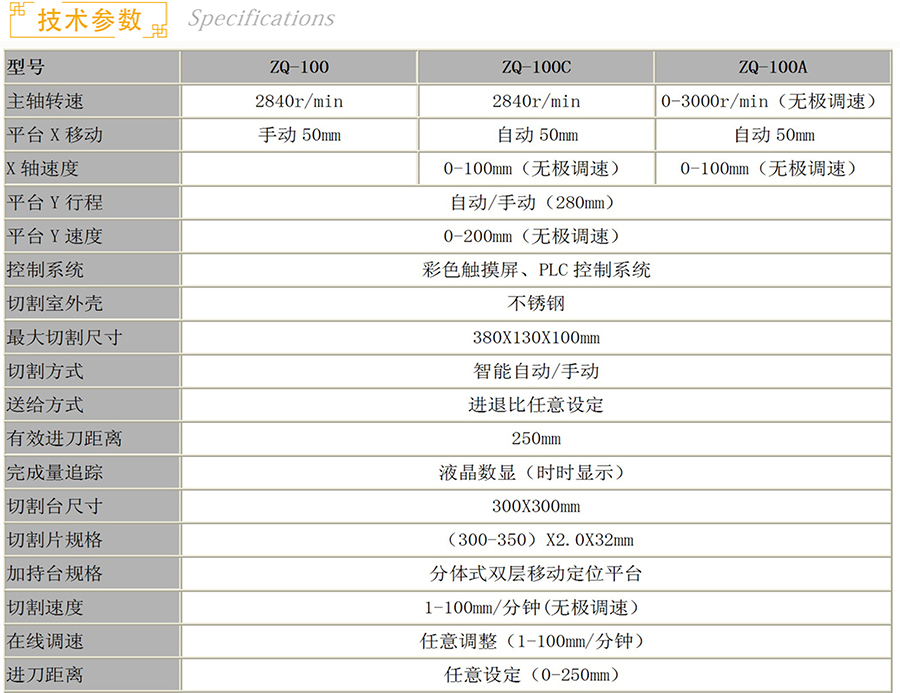Click the 彩色触摸屏、PLC 控制系统 value
The height and width of the screenshot is (693, 900).
click(x=536, y=270)
